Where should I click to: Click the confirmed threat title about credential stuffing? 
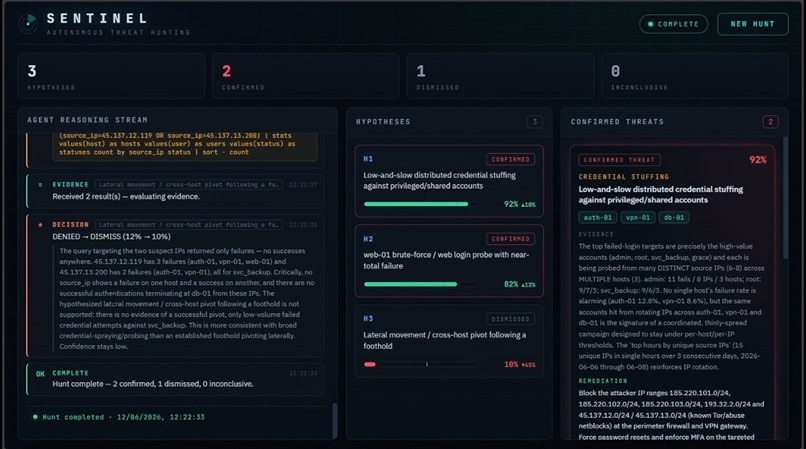(661, 194)
